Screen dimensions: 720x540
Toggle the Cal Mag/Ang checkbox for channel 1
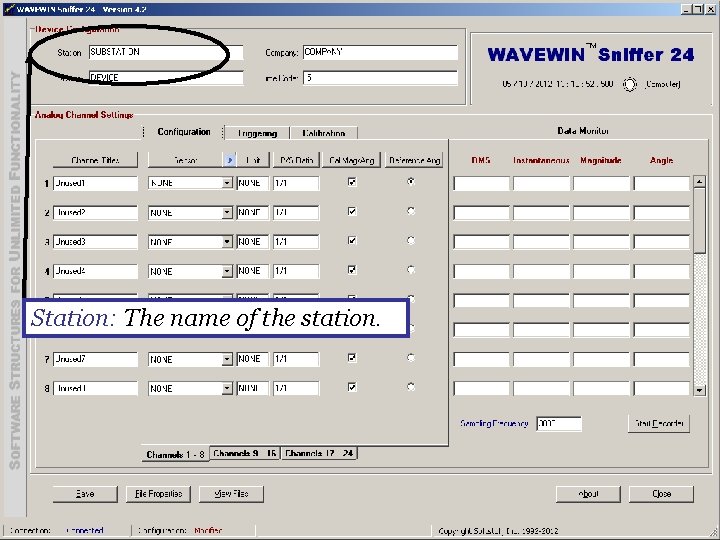point(352,182)
